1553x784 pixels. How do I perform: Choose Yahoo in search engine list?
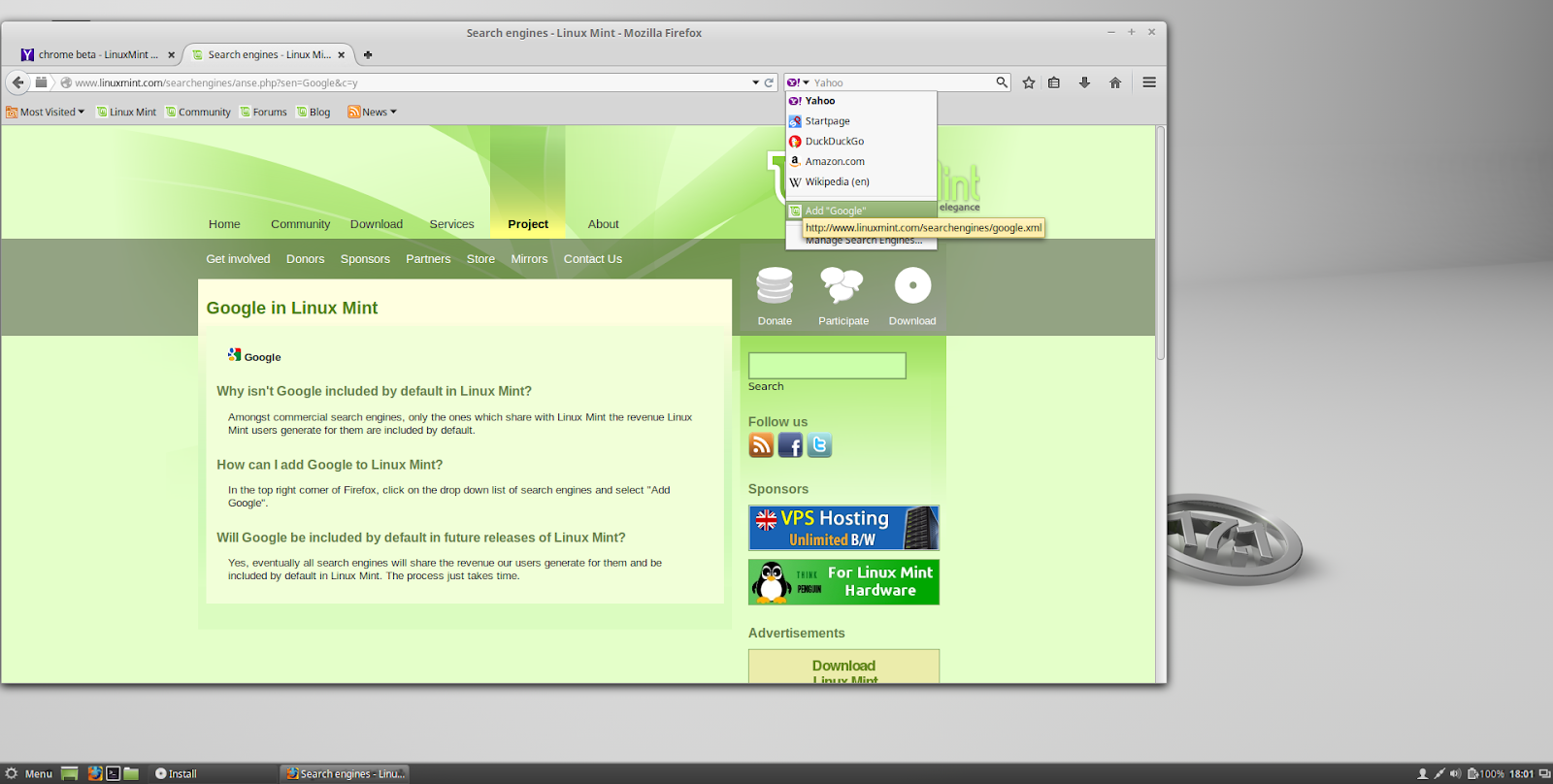tap(861, 101)
